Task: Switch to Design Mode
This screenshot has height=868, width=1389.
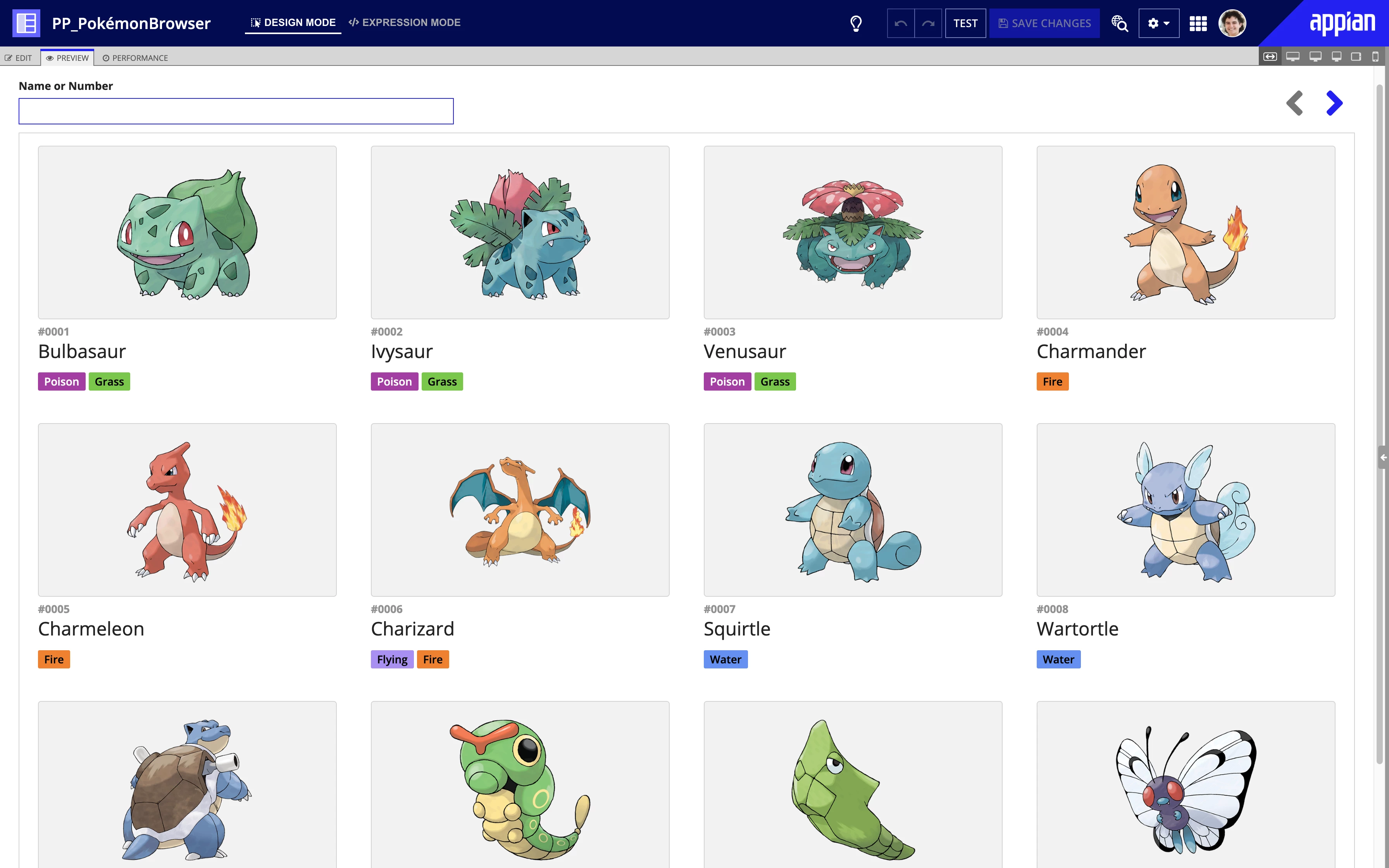Action: click(293, 23)
